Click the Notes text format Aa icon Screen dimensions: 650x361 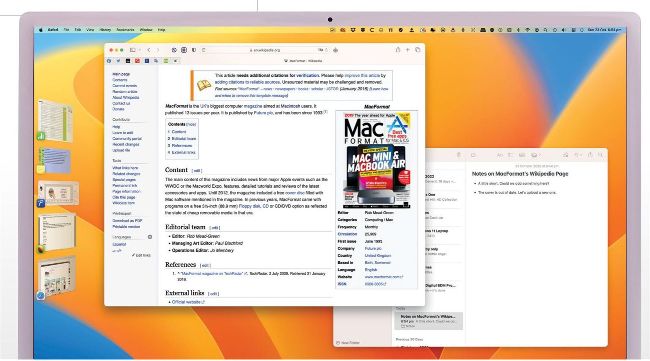pyautogui.click(x=500, y=155)
